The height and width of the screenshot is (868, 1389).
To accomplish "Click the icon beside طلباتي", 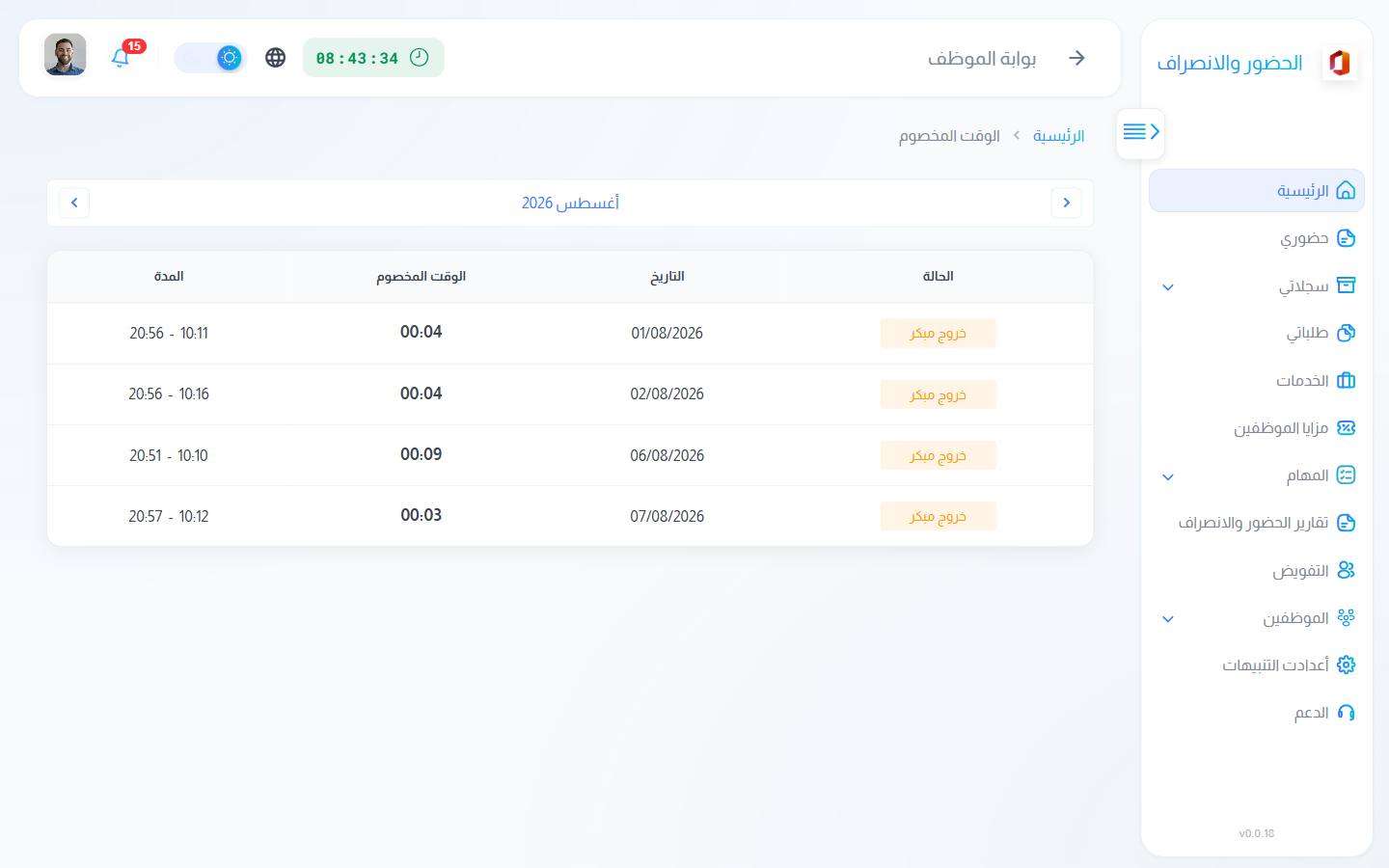I will coord(1346,333).
